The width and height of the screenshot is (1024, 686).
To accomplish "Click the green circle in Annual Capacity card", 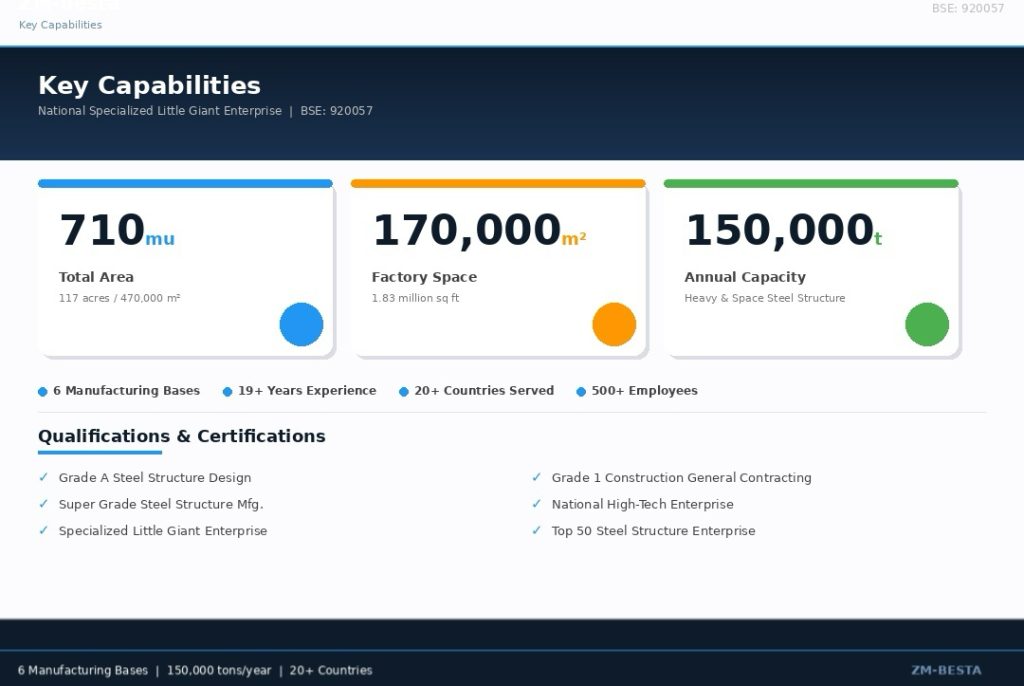I will click(x=927, y=324).
